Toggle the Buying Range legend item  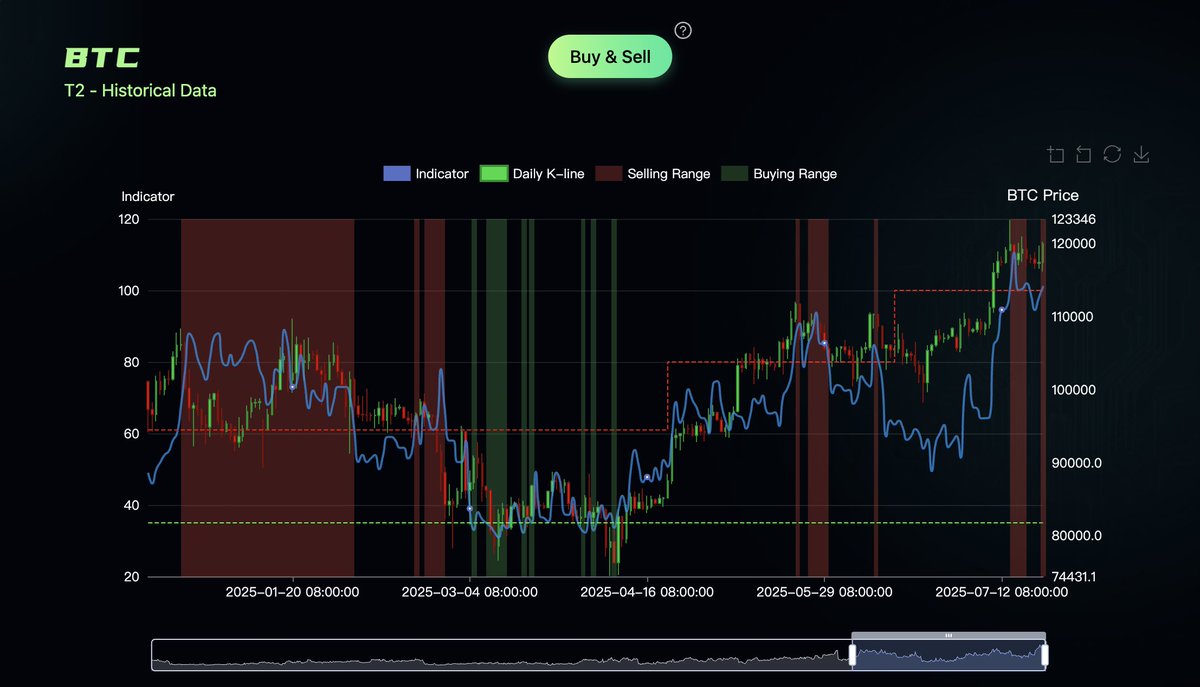click(x=779, y=174)
